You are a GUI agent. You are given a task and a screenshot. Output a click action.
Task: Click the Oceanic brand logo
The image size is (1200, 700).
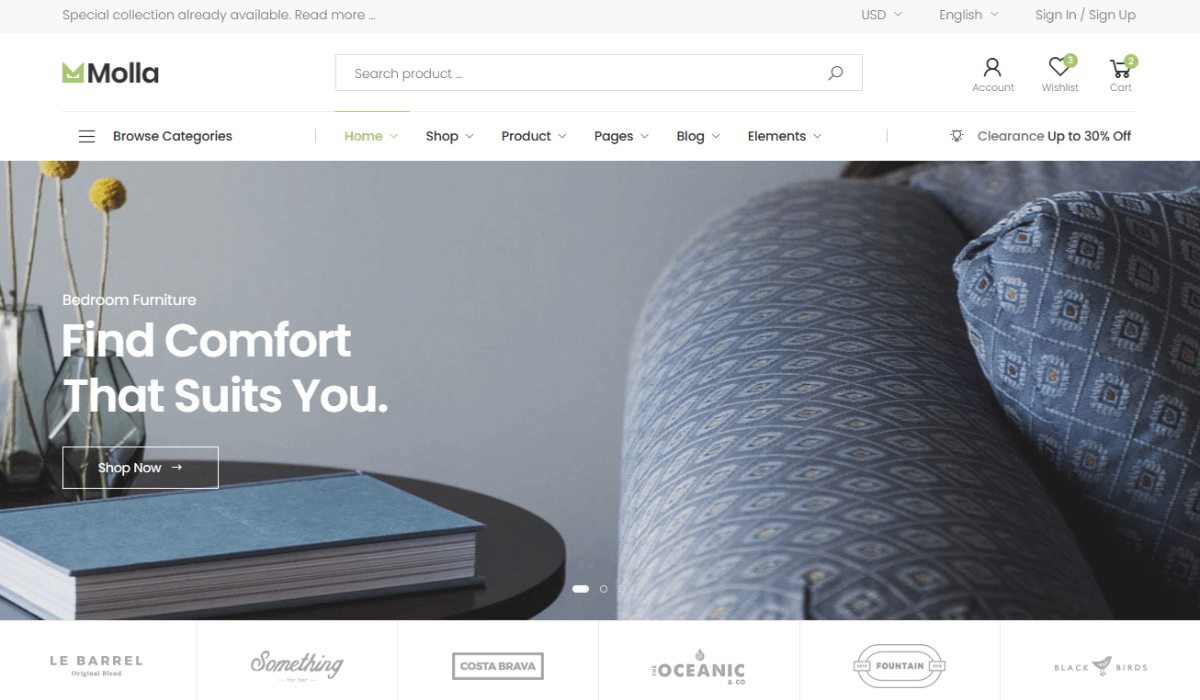698,668
